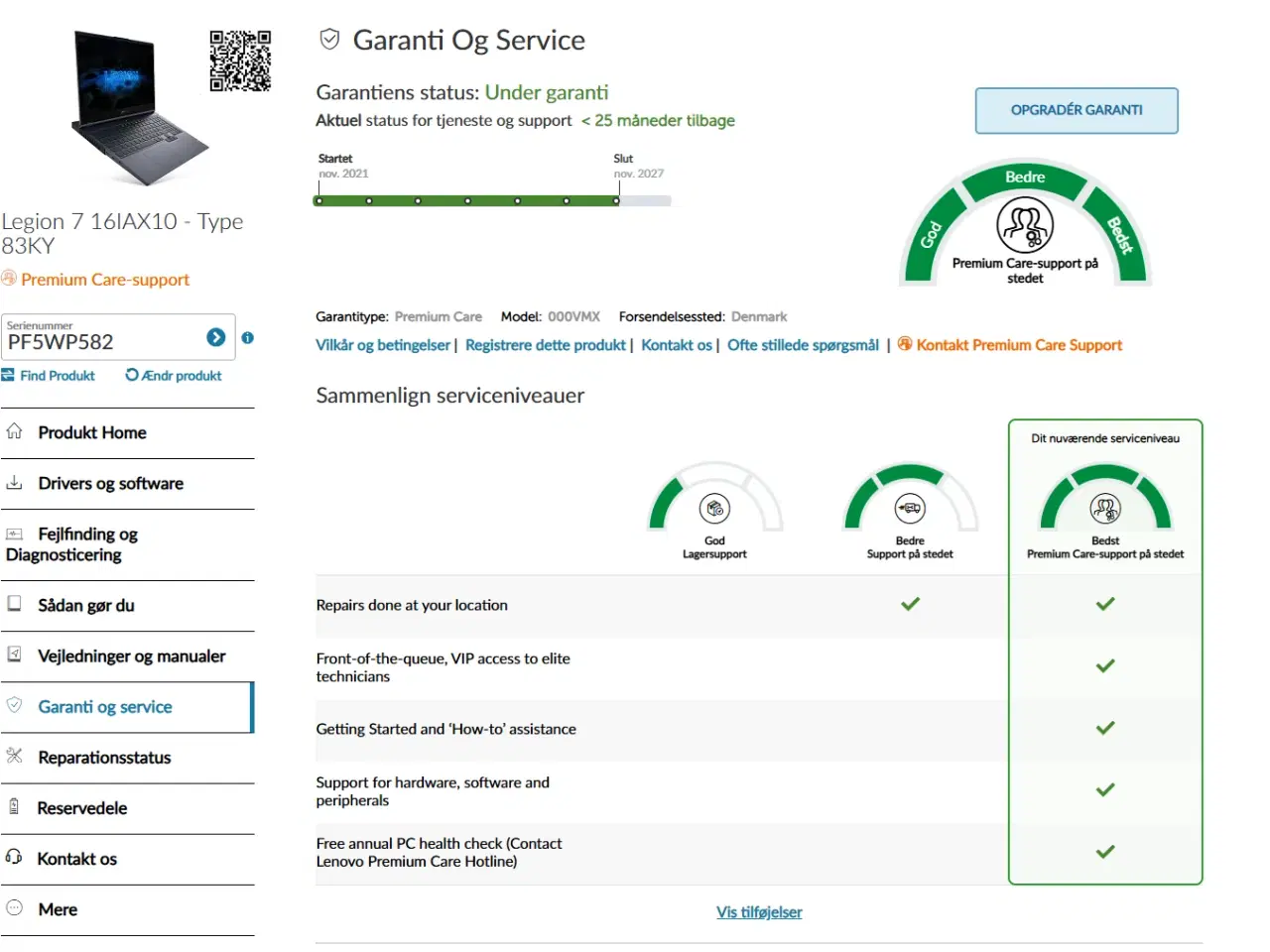The height and width of the screenshot is (952, 1270).
Task: Open Fejlfinding og Diagnosticering
Action: 87,544
